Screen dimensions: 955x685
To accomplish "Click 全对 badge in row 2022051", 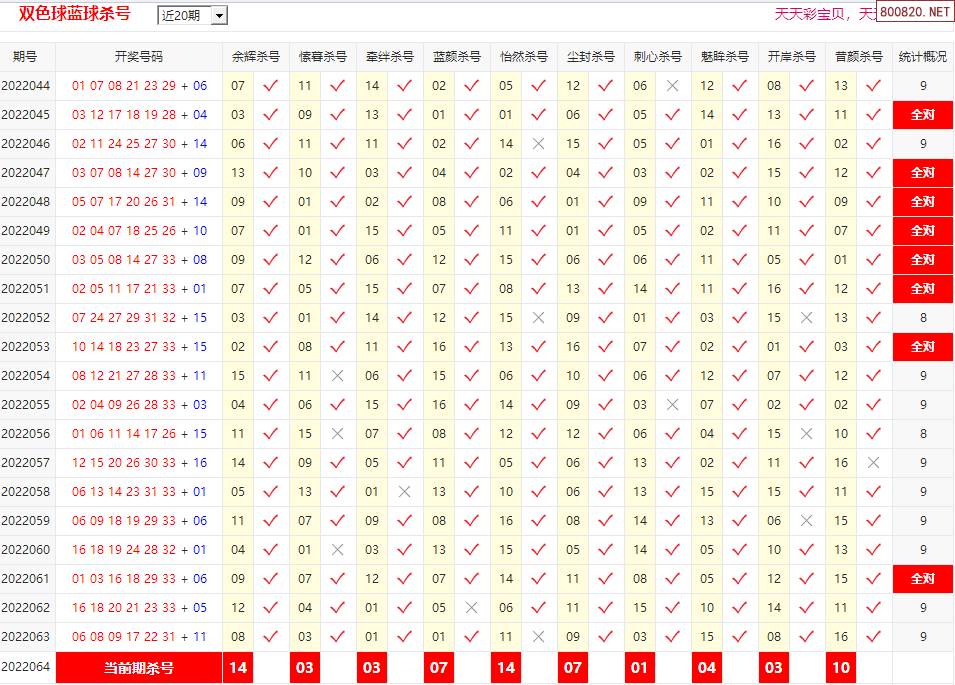I will (923, 289).
